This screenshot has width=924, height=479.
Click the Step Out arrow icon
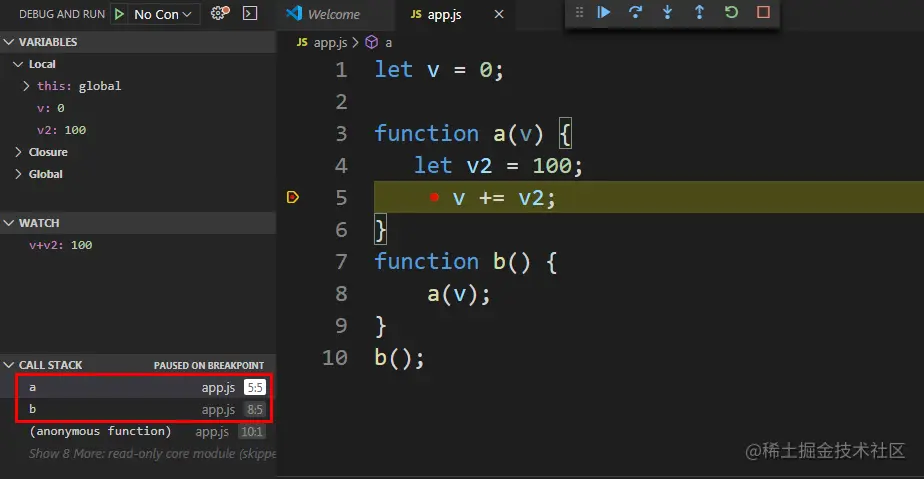(x=699, y=12)
